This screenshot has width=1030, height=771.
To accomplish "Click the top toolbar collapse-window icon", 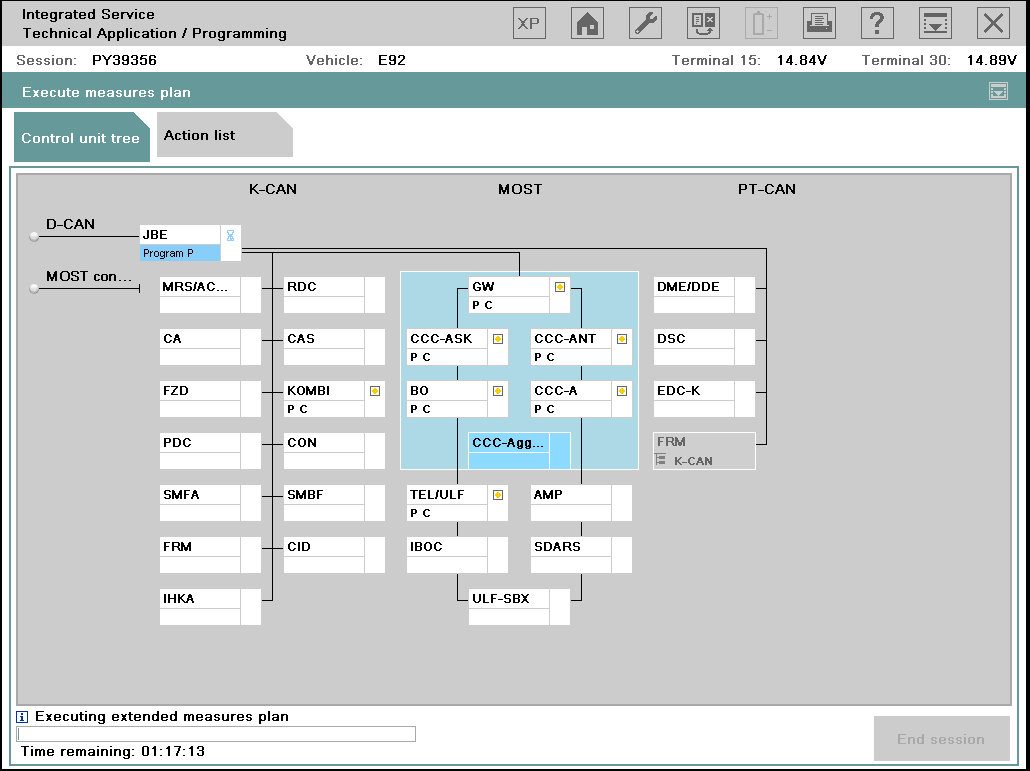I will click(935, 24).
